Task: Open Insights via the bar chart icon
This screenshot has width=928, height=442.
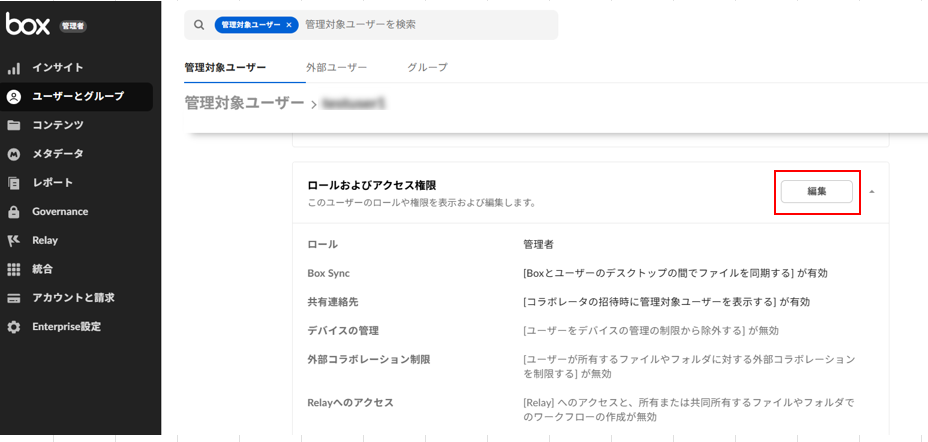Action: [14, 68]
